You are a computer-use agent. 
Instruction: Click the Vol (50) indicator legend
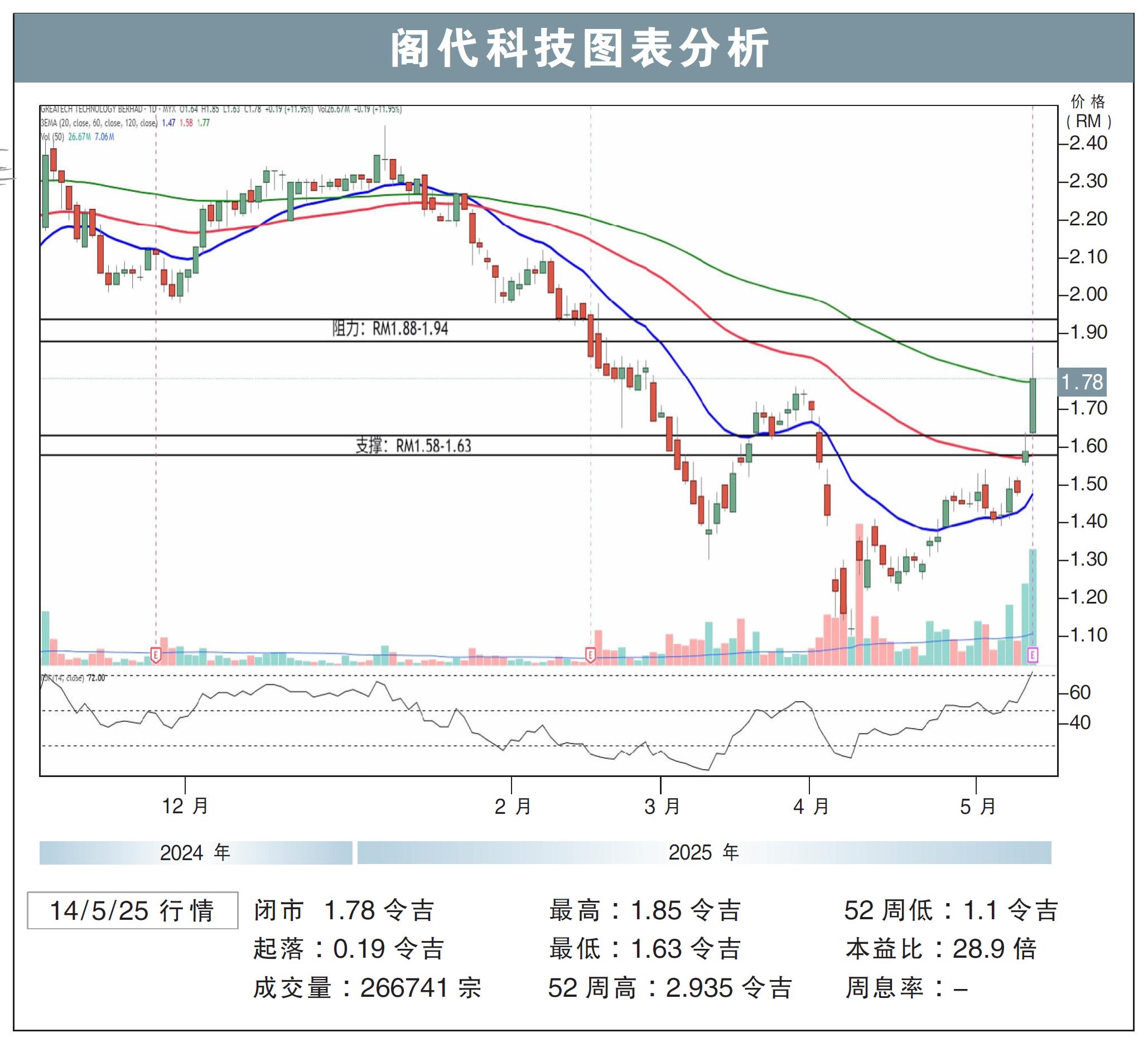[x=78, y=137]
